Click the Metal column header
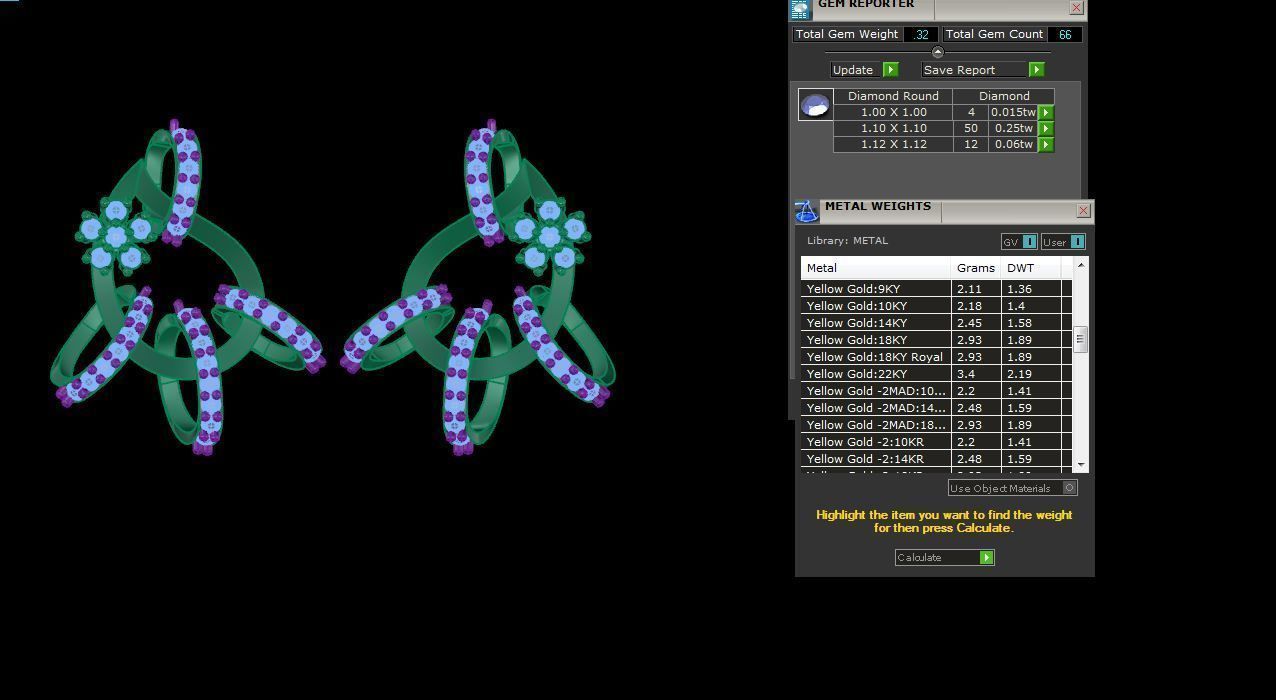The height and width of the screenshot is (700, 1276). coord(876,268)
